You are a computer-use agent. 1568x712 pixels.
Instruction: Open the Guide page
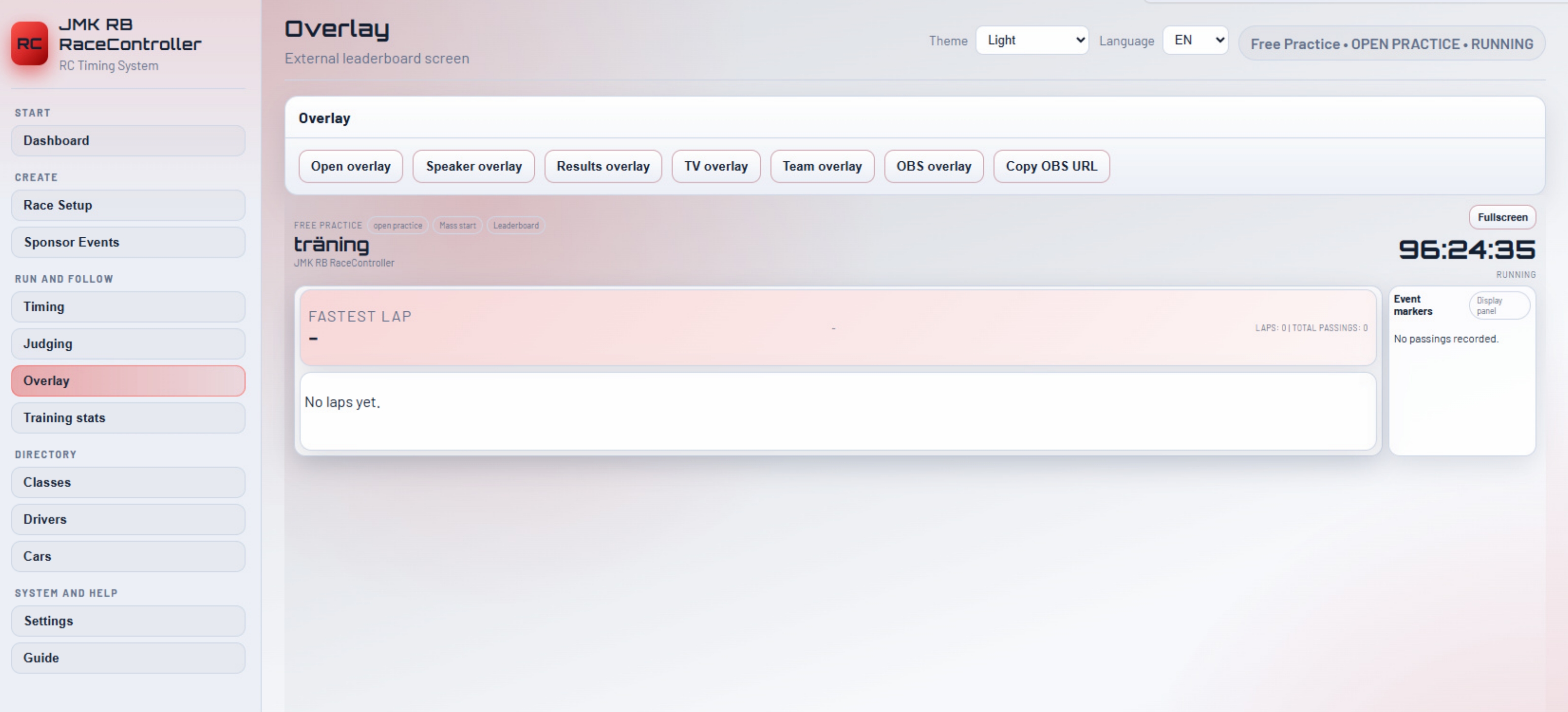[128, 658]
